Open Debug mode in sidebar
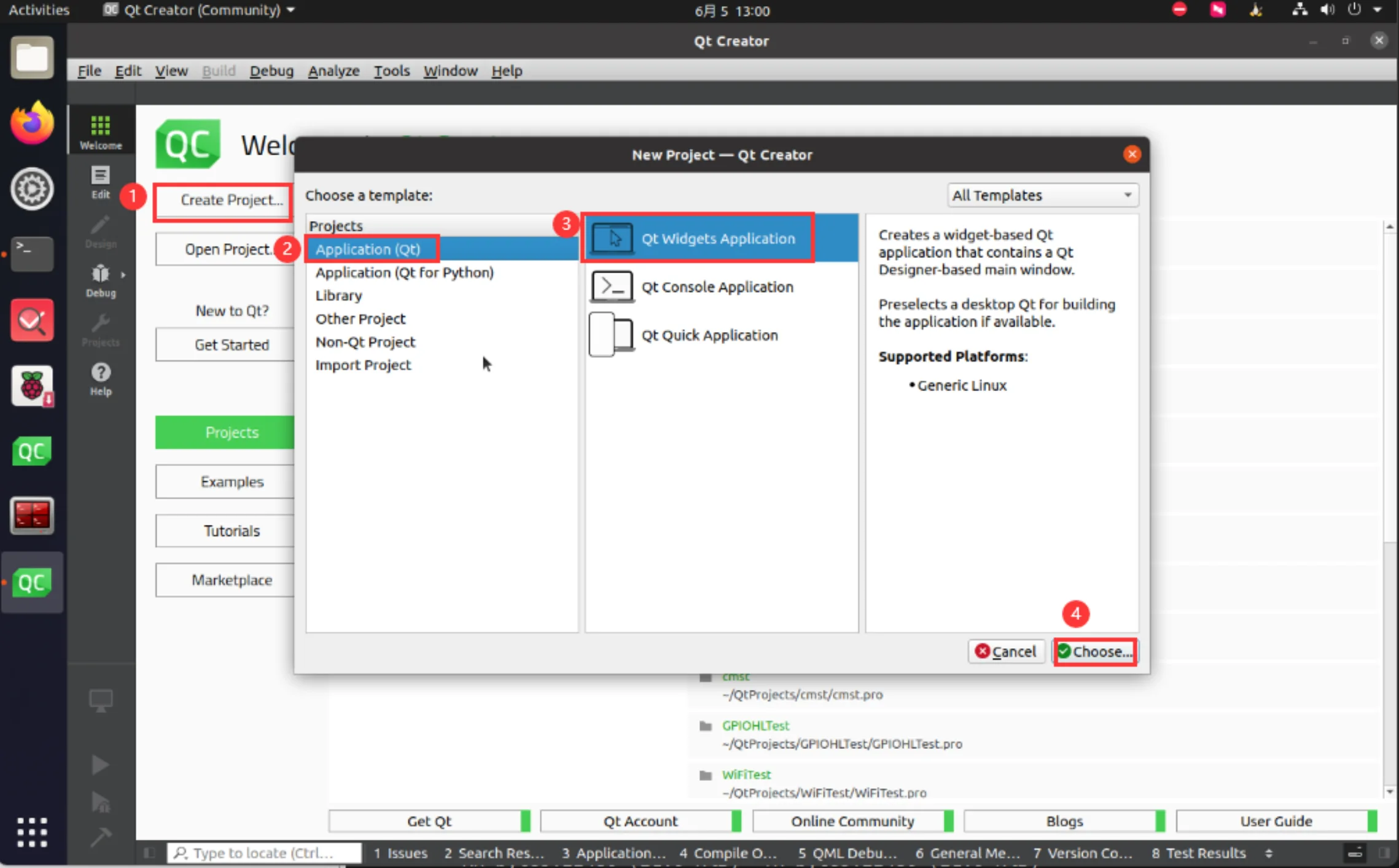 101,281
